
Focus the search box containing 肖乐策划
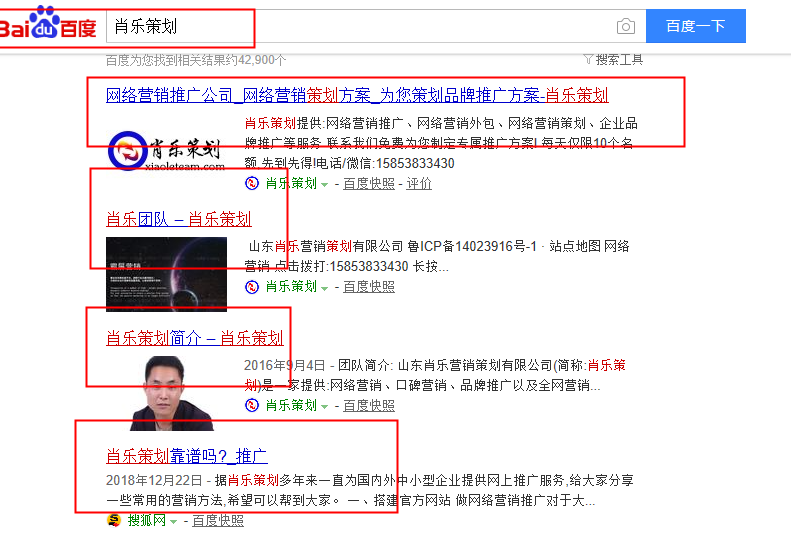360,27
